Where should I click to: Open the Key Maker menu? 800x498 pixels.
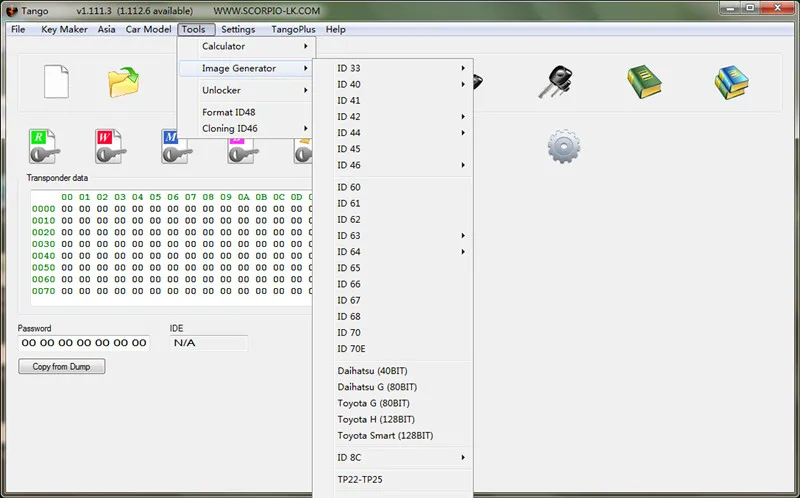click(64, 30)
